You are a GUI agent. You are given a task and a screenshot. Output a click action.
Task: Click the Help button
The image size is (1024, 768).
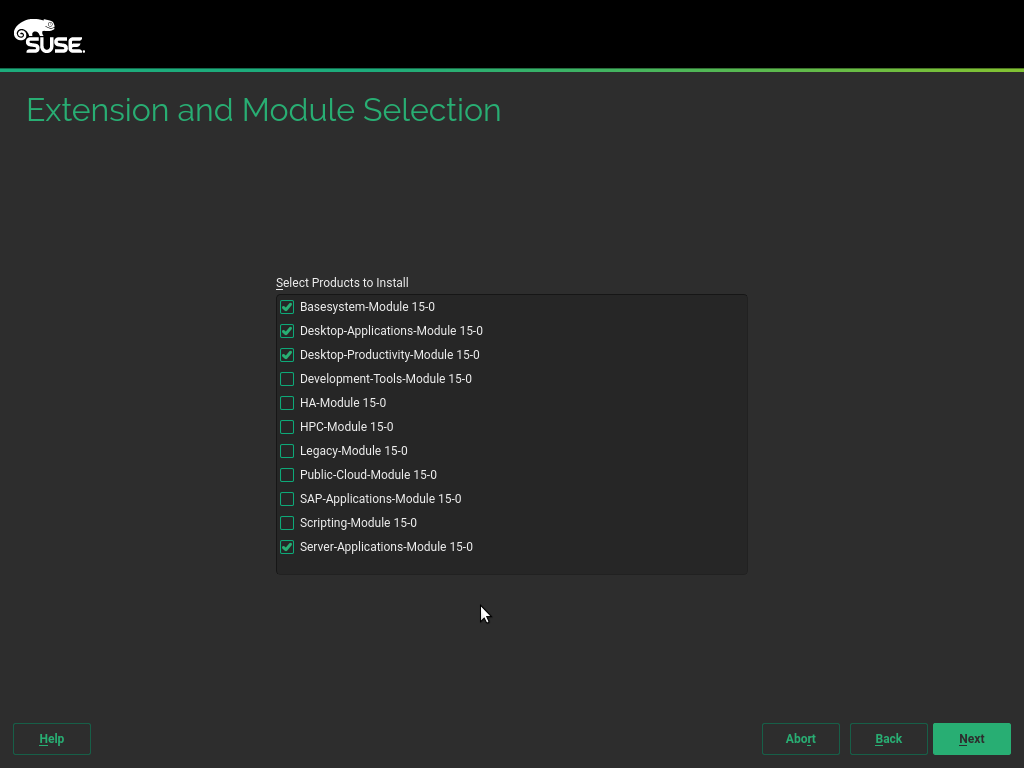[52, 739]
